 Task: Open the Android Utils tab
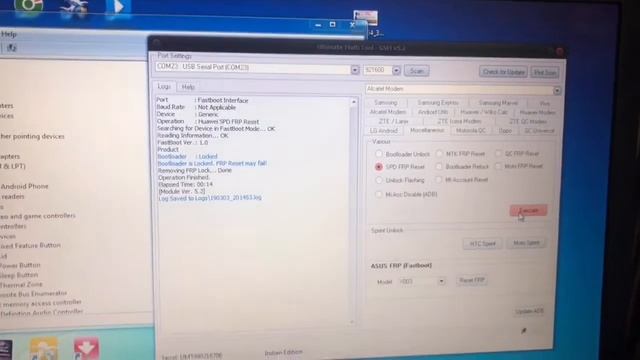coord(433,112)
